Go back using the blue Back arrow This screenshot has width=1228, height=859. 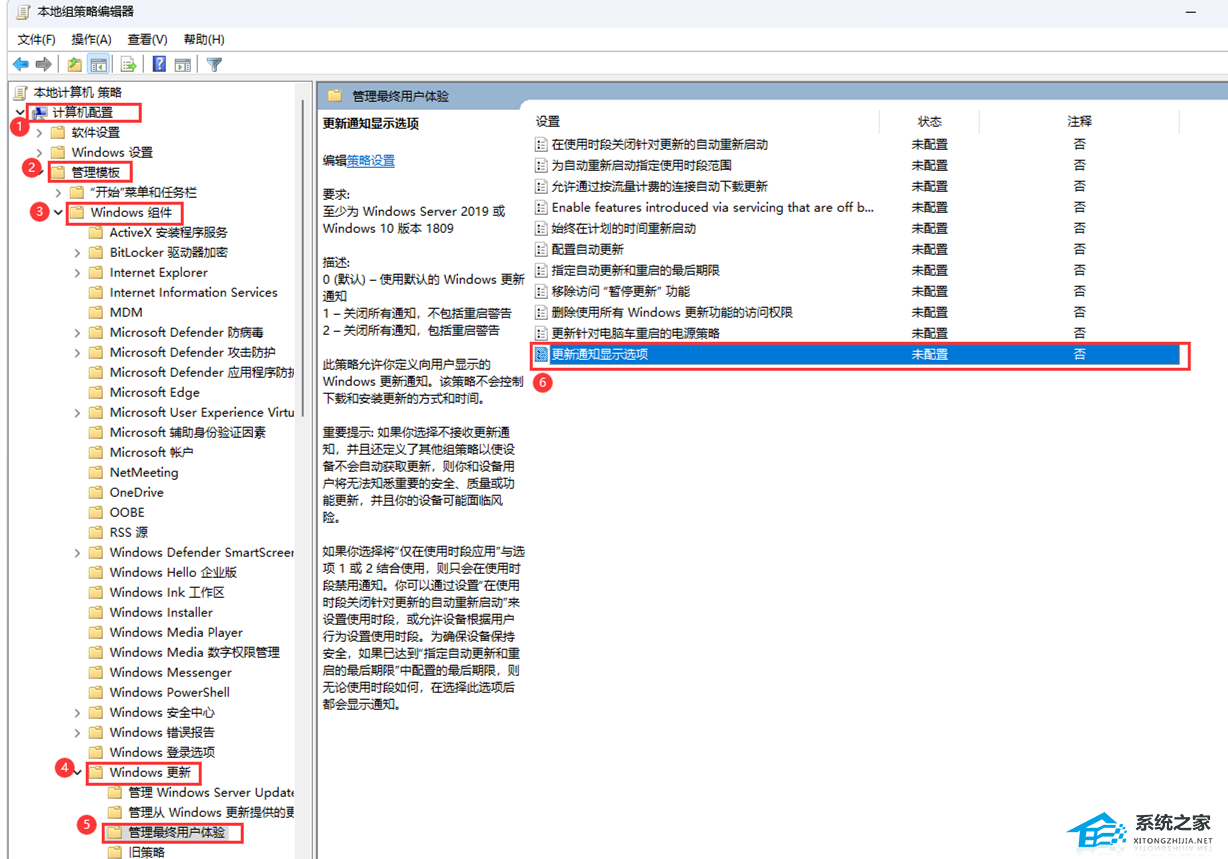[20, 64]
